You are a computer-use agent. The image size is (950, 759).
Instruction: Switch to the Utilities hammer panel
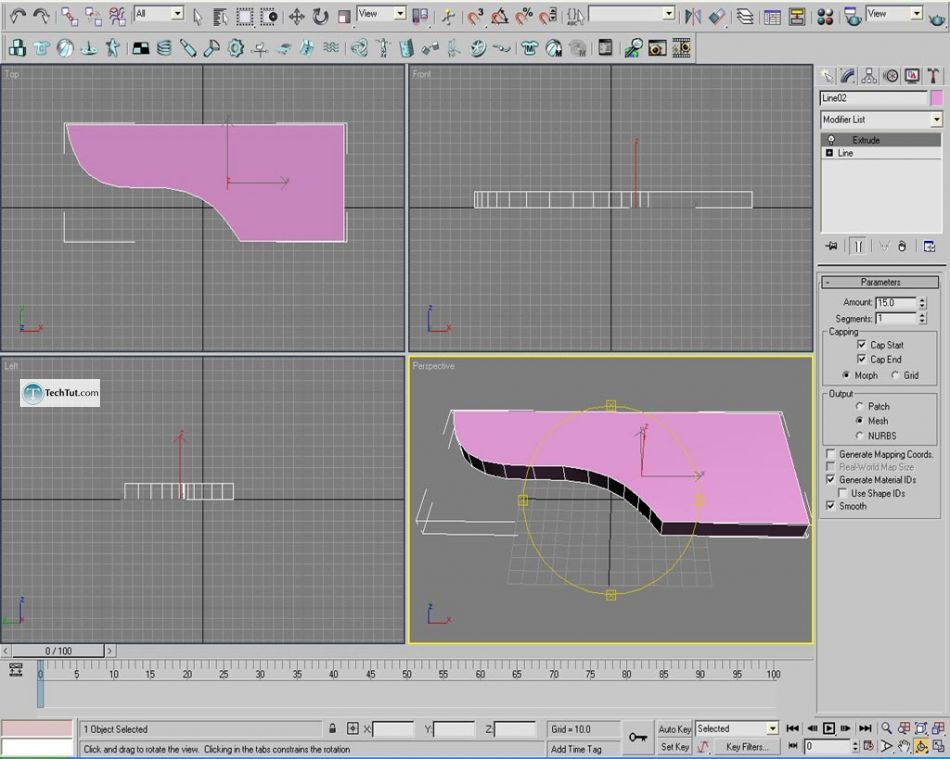pyautogui.click(x=933, y=76)
